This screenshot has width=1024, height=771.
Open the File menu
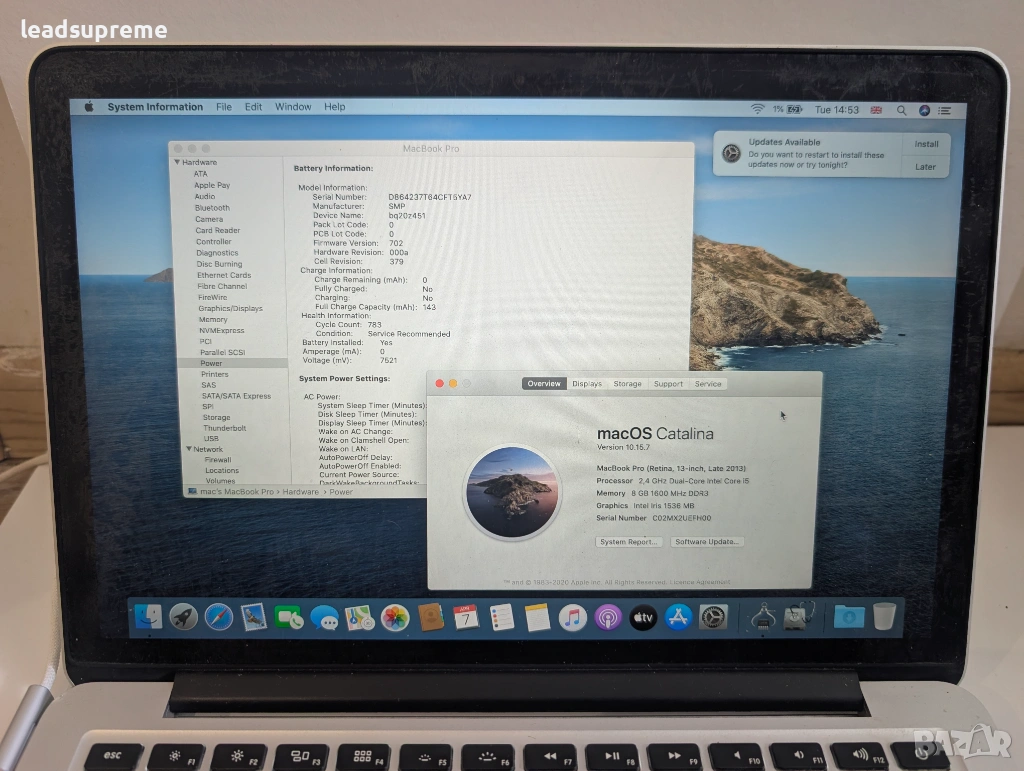coord(224,107)
